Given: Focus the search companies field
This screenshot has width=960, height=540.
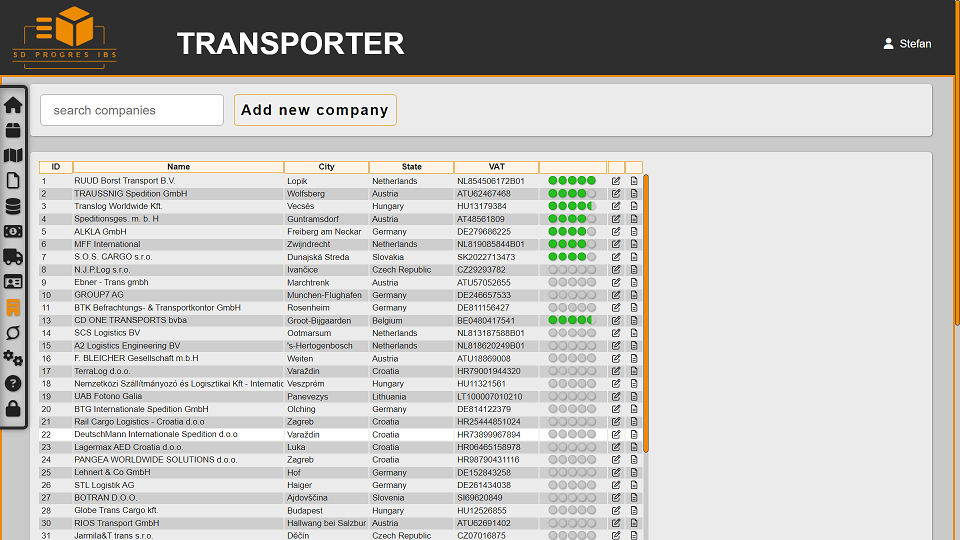Looking at the screenshot, I should tap(132, 110).
